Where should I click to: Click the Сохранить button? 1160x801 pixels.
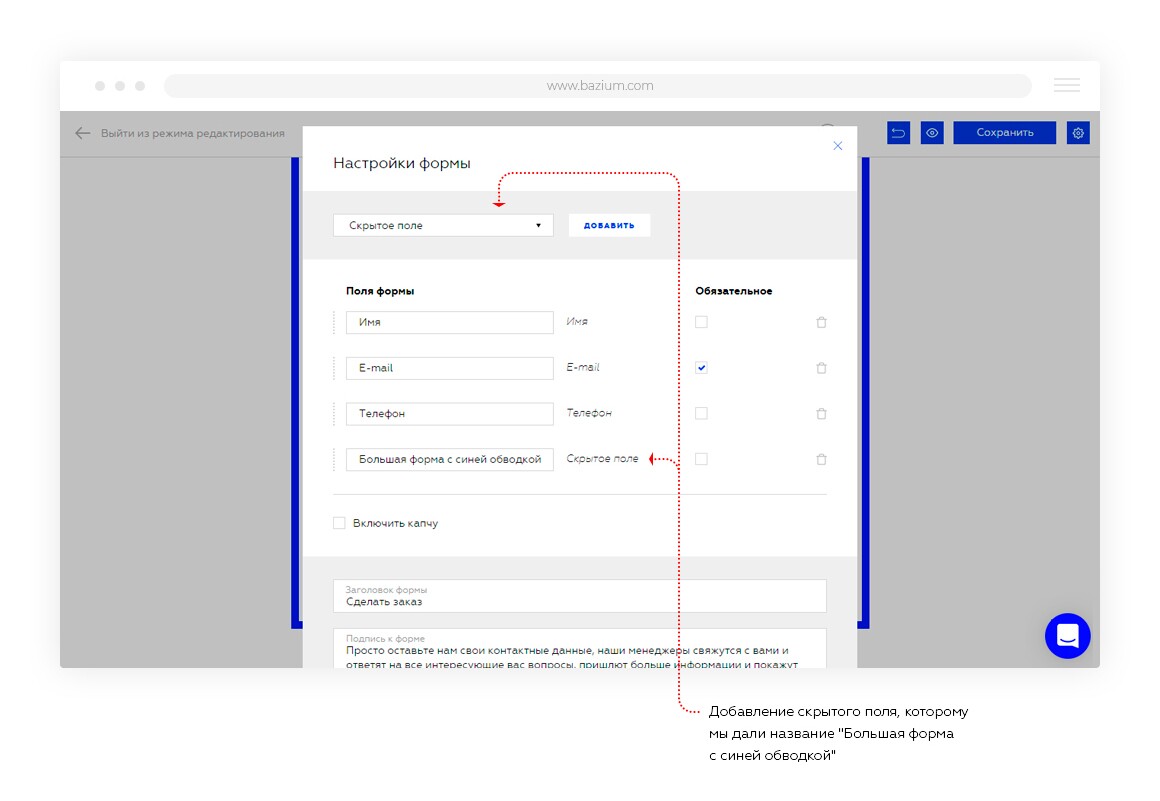pyautogui.click(x=1005, y=133)
